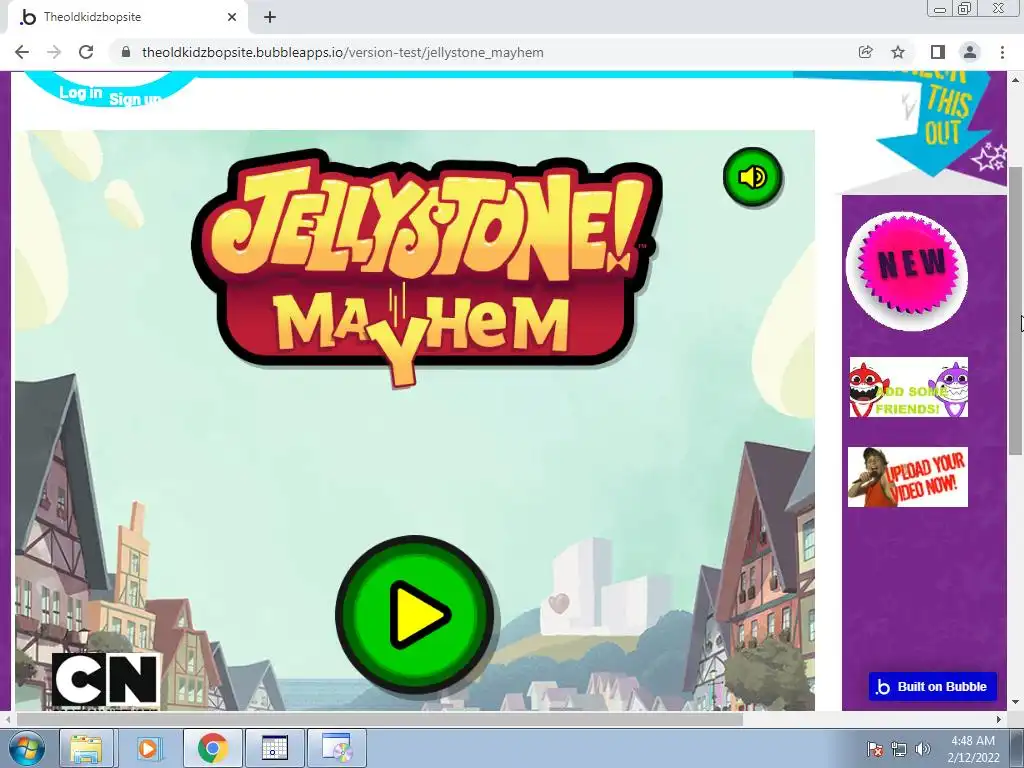1024x768 pixels.
Task: Start the game with the green play button
Action: click(416, 615)
